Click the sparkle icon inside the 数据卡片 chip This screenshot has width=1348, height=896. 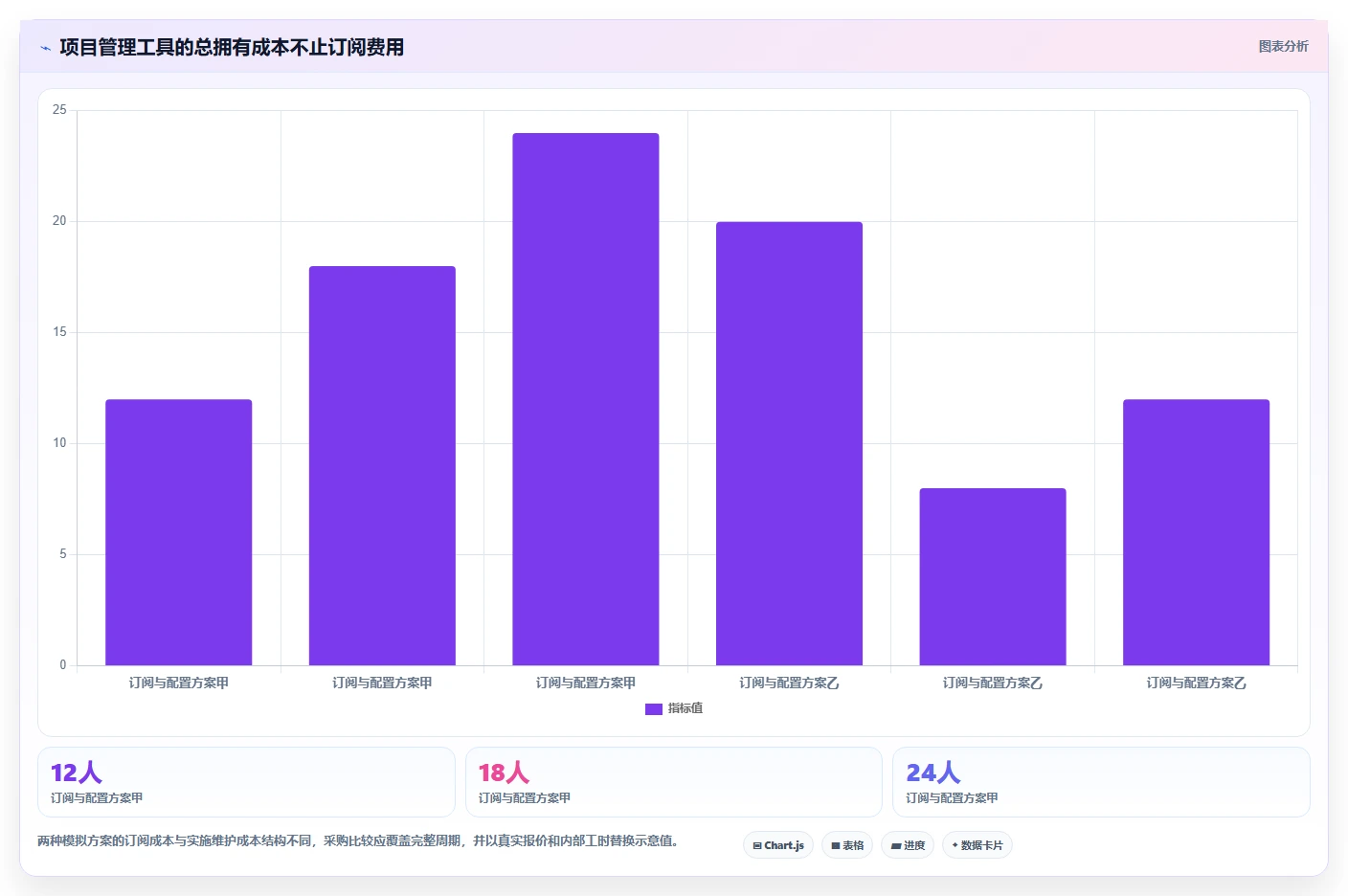pyautogui.click(x=955, y=845)
